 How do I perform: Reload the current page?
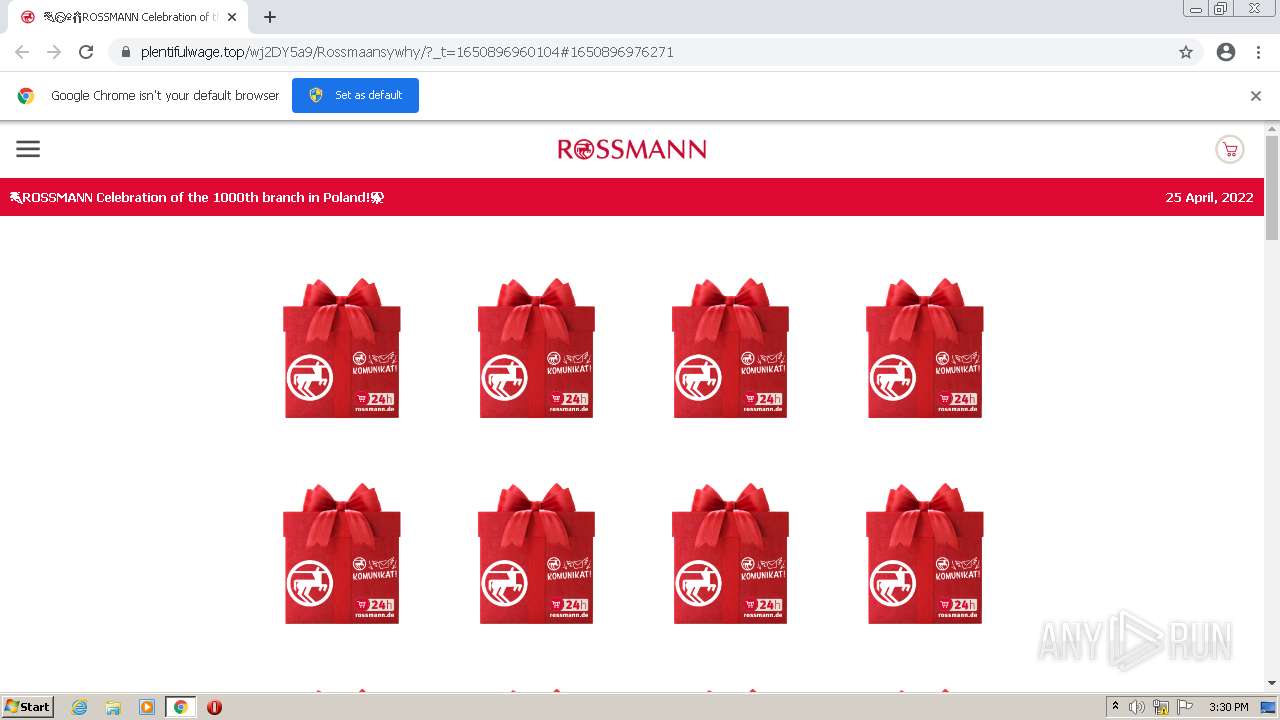[x=86, y=52]
